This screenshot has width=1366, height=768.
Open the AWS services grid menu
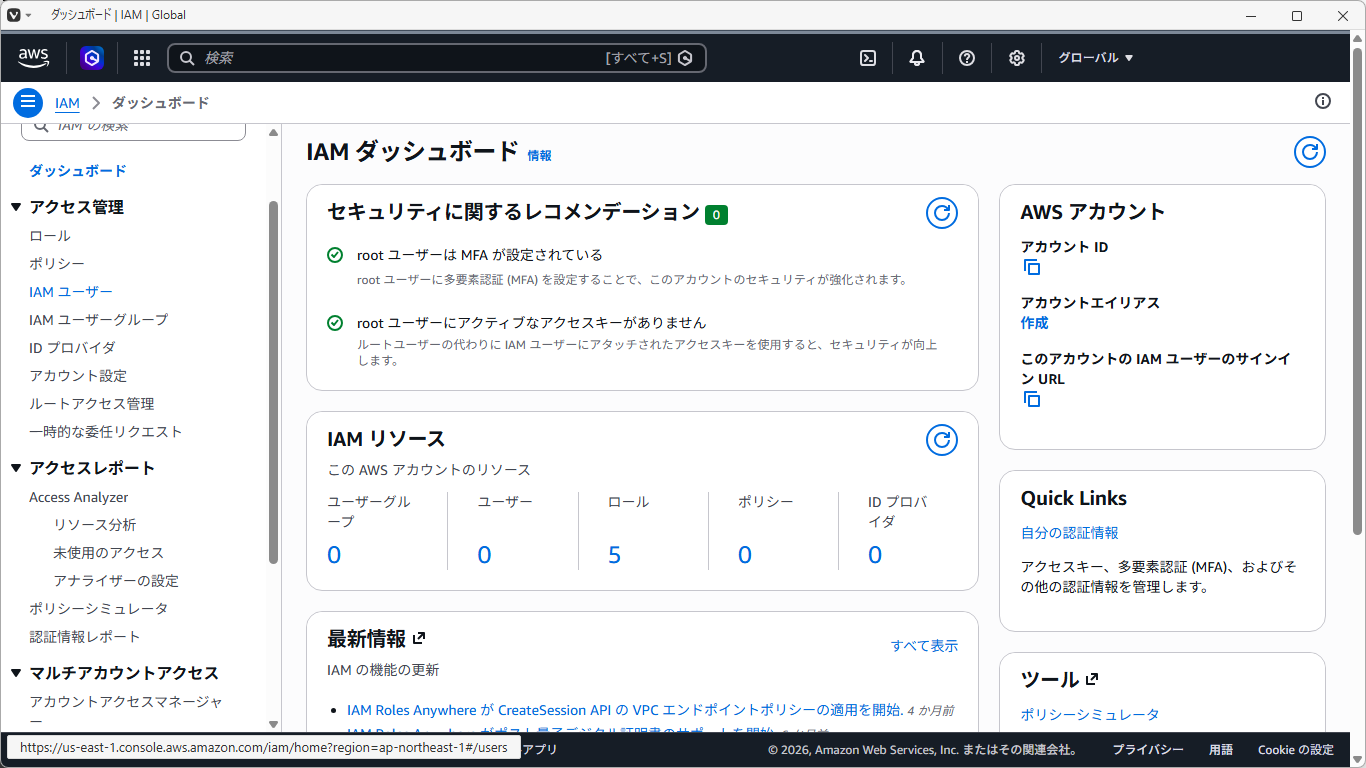pos(142,58)
